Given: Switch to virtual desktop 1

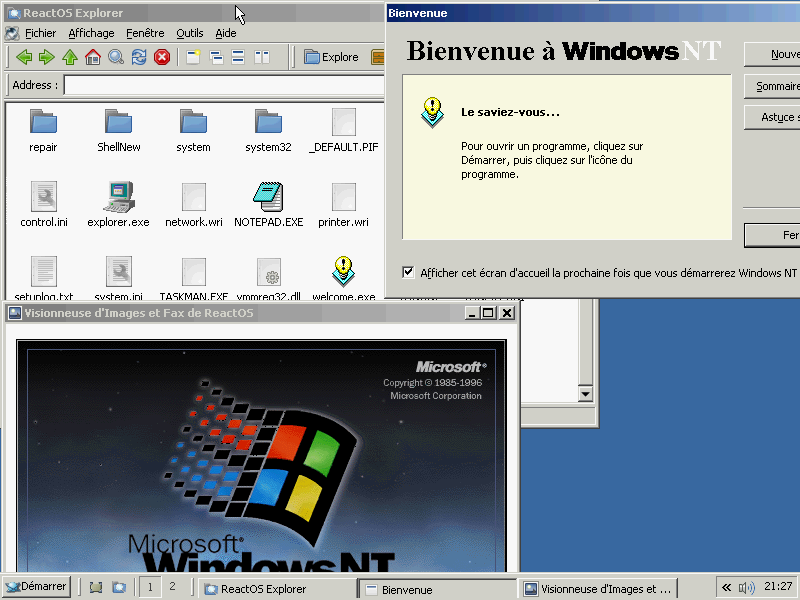Looking at the screenshot, I should point(150,587).
